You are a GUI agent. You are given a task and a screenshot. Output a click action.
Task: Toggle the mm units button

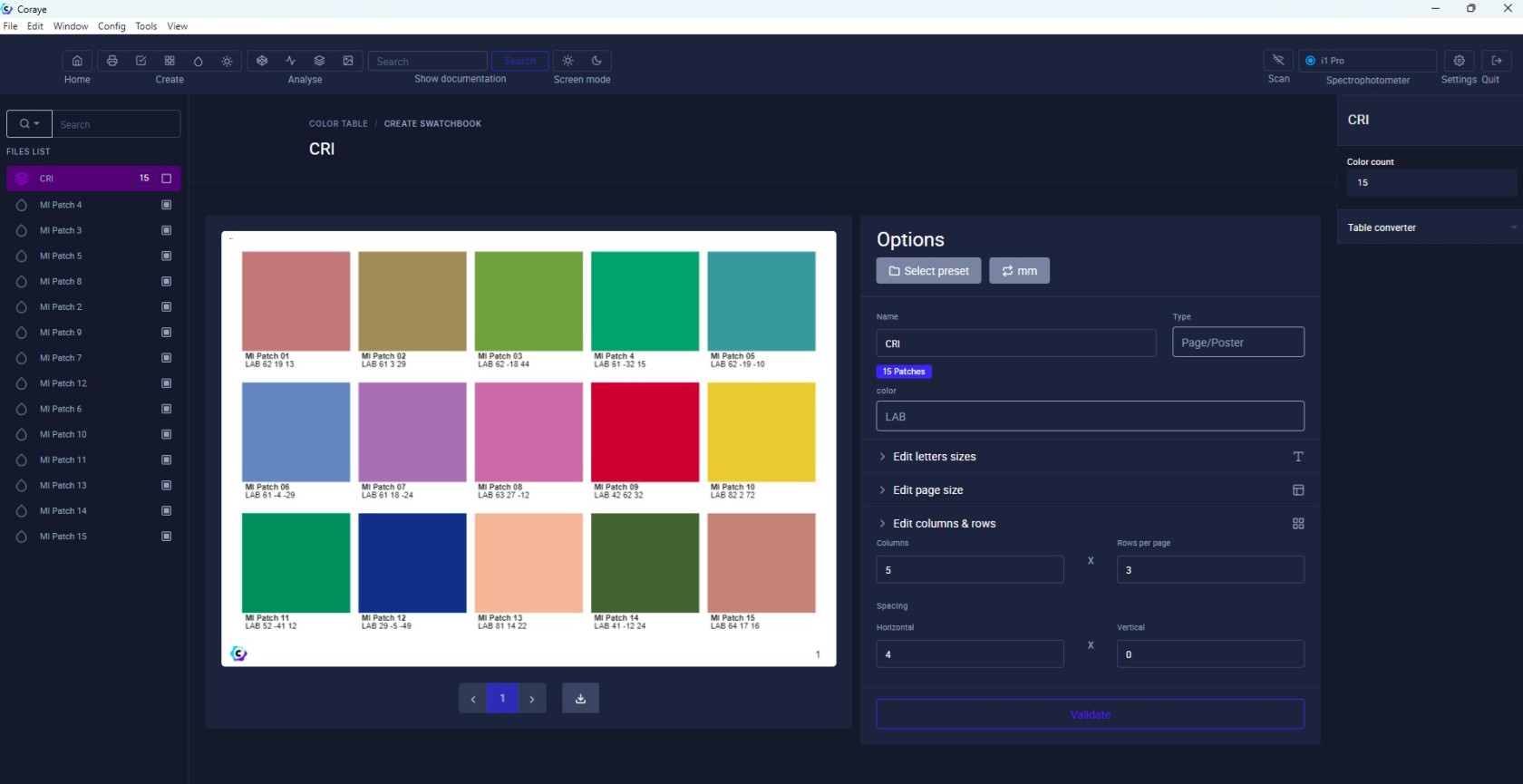1019,271
